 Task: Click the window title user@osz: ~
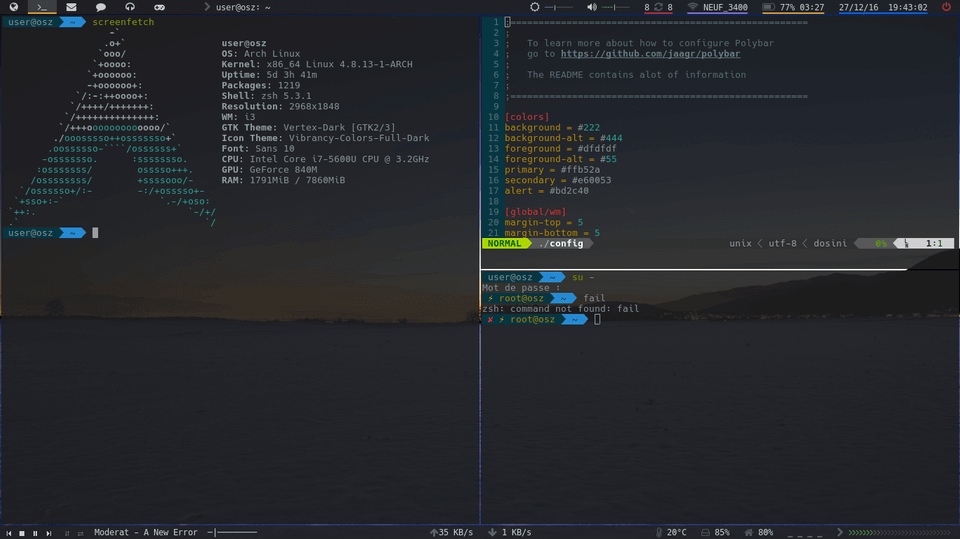pos(243,7)
